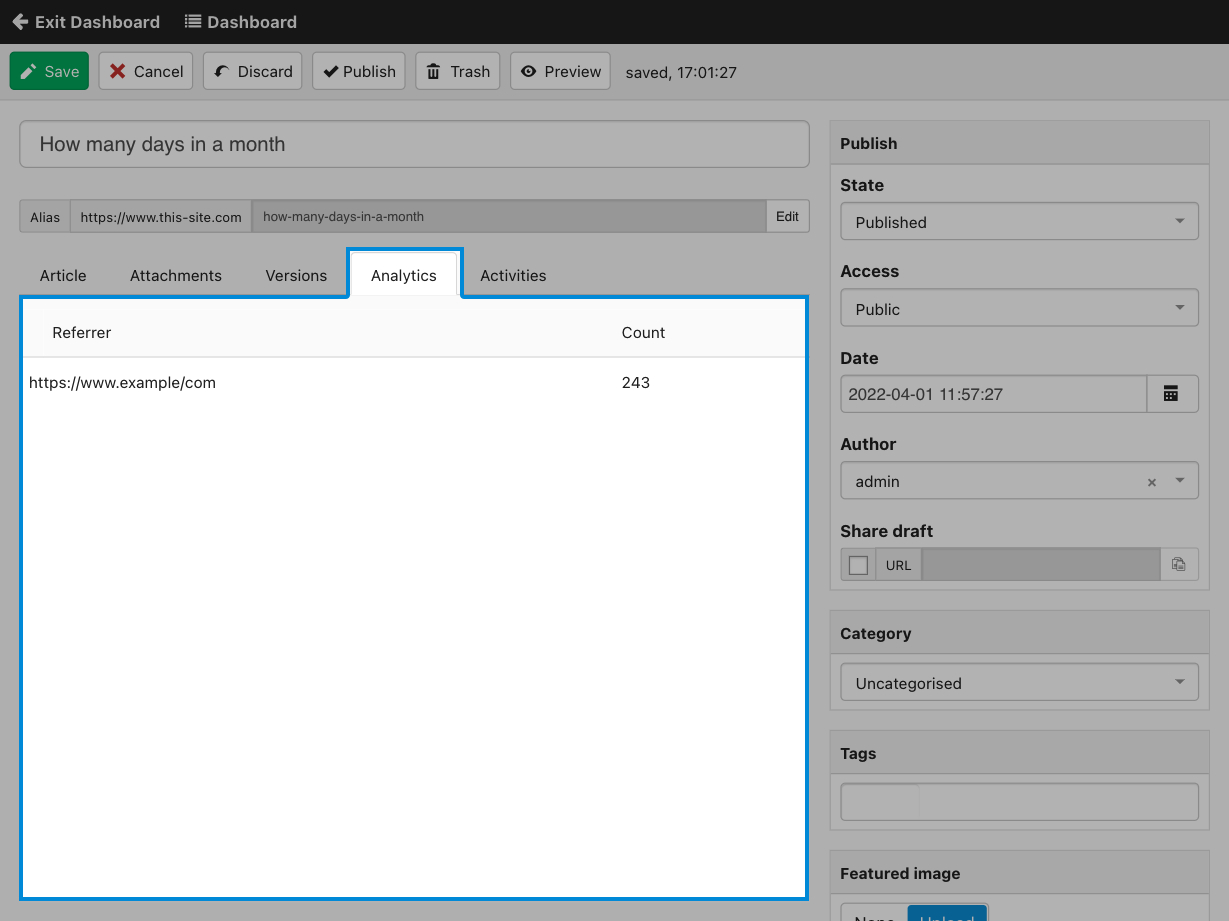Copy the share draft URL icon
The height and width of the screenshot is (921, 1229).
pos(1179,565)
